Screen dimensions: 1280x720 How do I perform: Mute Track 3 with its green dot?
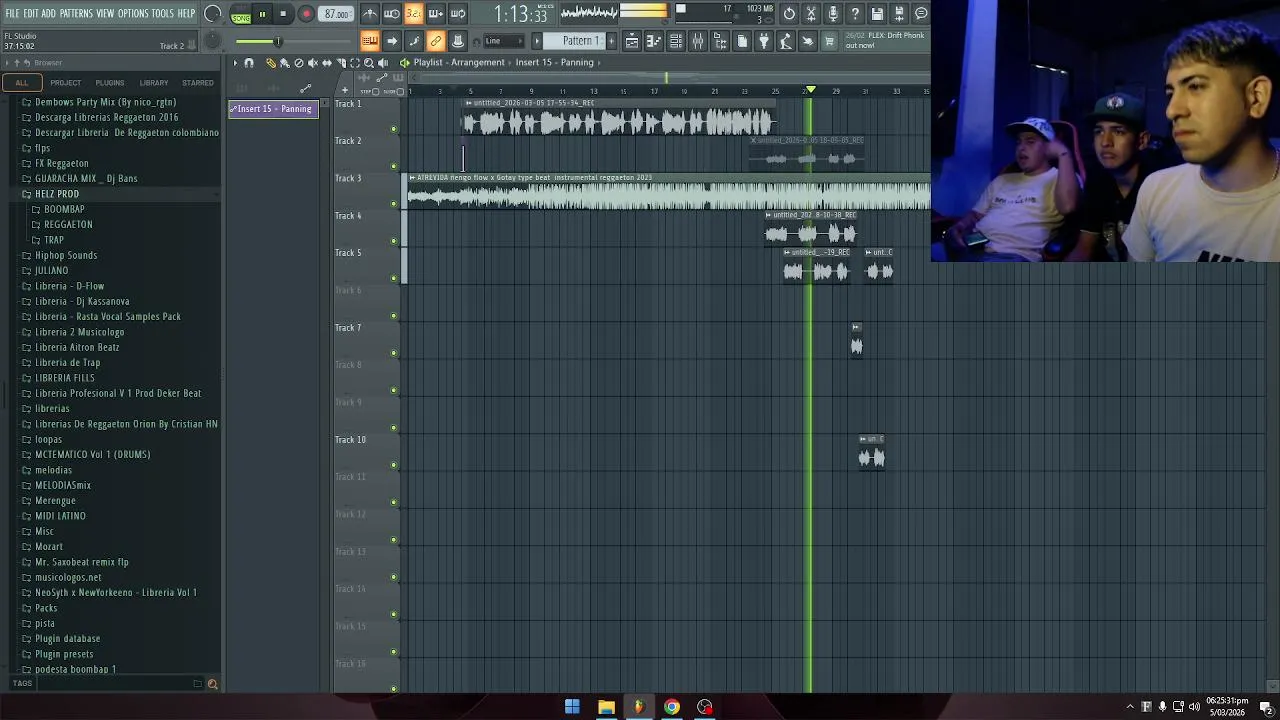[393, 203]
